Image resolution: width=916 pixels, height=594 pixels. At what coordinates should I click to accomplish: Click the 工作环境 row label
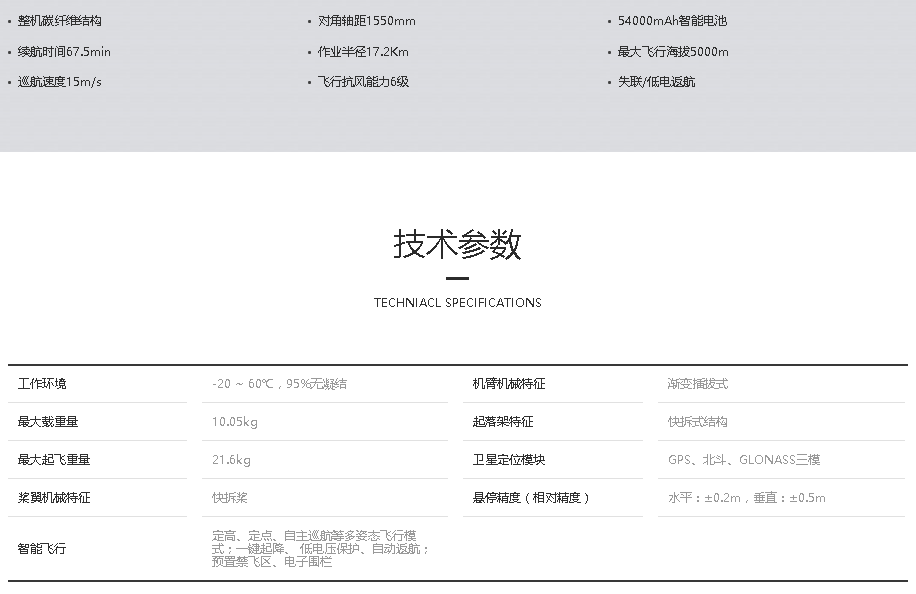(42, 384)
